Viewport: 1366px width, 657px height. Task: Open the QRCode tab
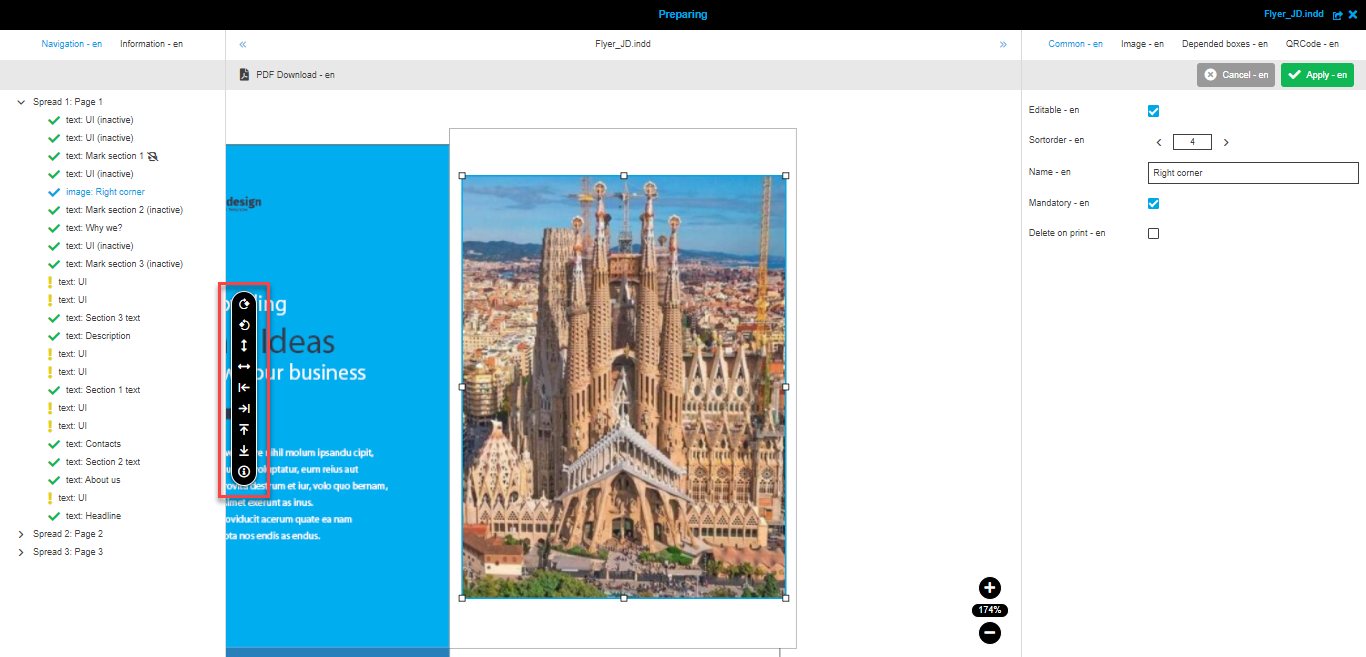(1312, 44)
